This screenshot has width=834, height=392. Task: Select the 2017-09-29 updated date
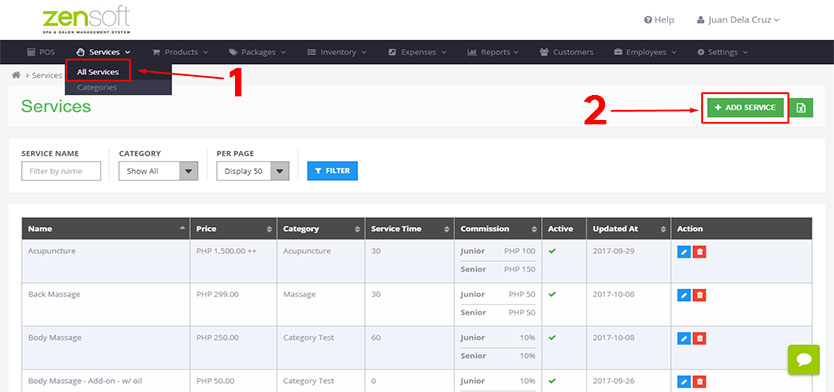[614, 251]
